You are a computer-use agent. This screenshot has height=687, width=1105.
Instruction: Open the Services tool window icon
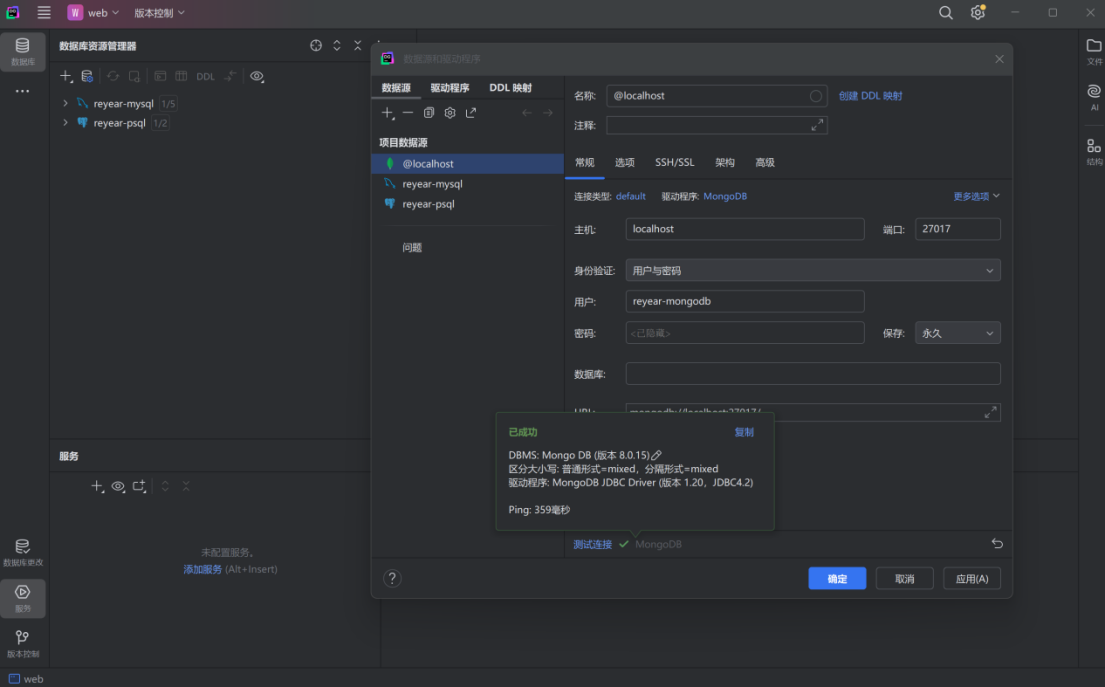23,598
